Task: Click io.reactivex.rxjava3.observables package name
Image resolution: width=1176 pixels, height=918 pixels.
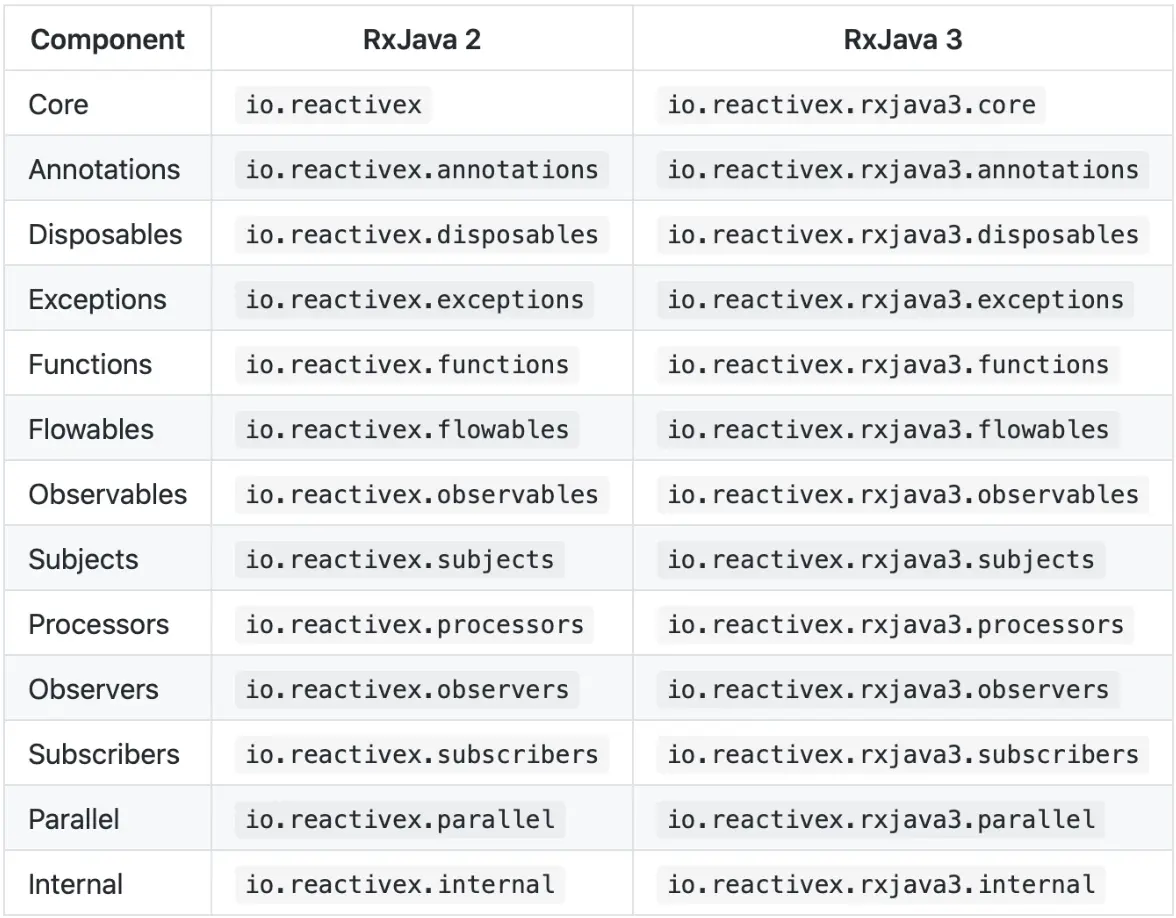Action: pyautogui.click(x=903, y=495)
